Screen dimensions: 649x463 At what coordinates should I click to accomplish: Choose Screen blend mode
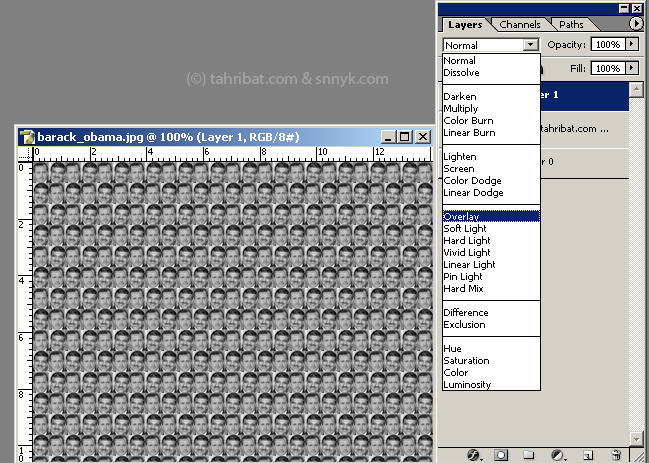click(491, 168)
